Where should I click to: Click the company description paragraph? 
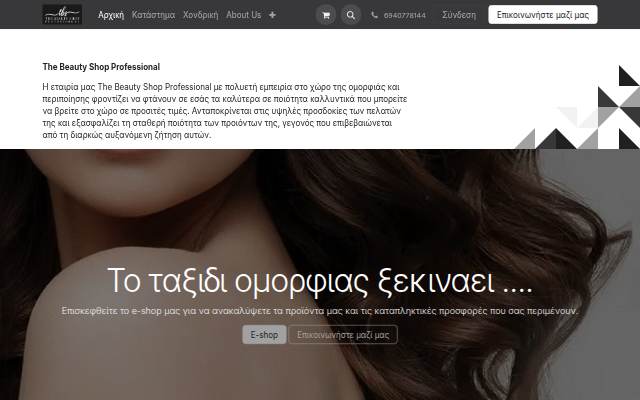[225, 111]
